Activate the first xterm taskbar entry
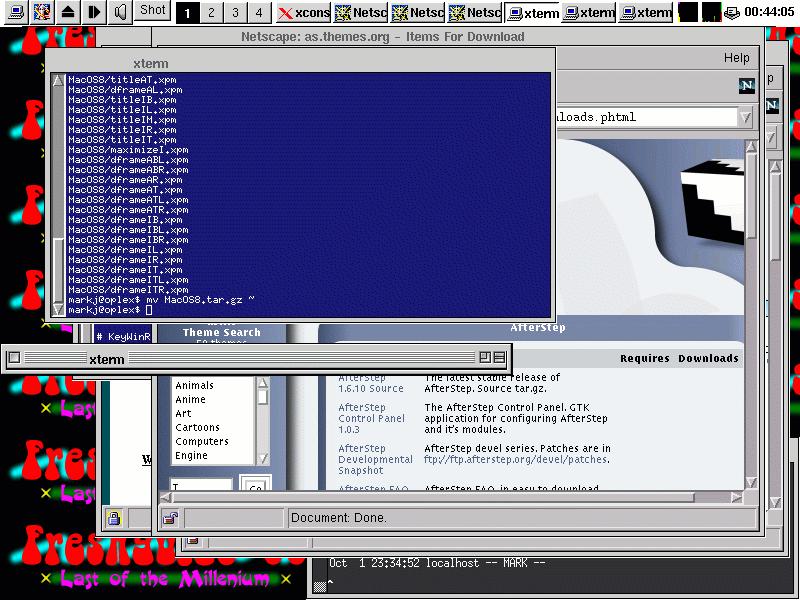Image resolution: width=800 pixels, height=600 pixels. [532, 13]
